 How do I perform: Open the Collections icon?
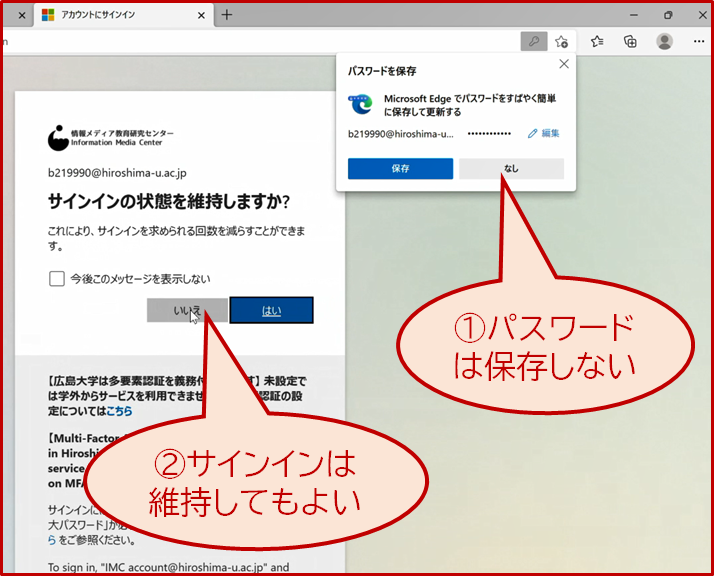pos(630,41)
